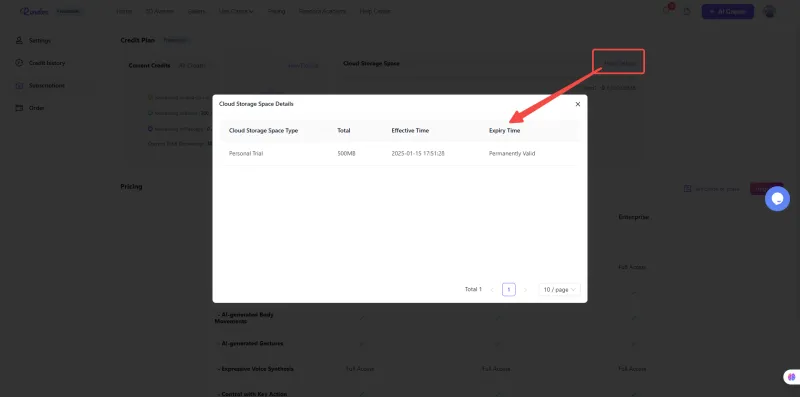Go to next page arrow in pagination
800x397 pixels.
(x=526, y=290)
